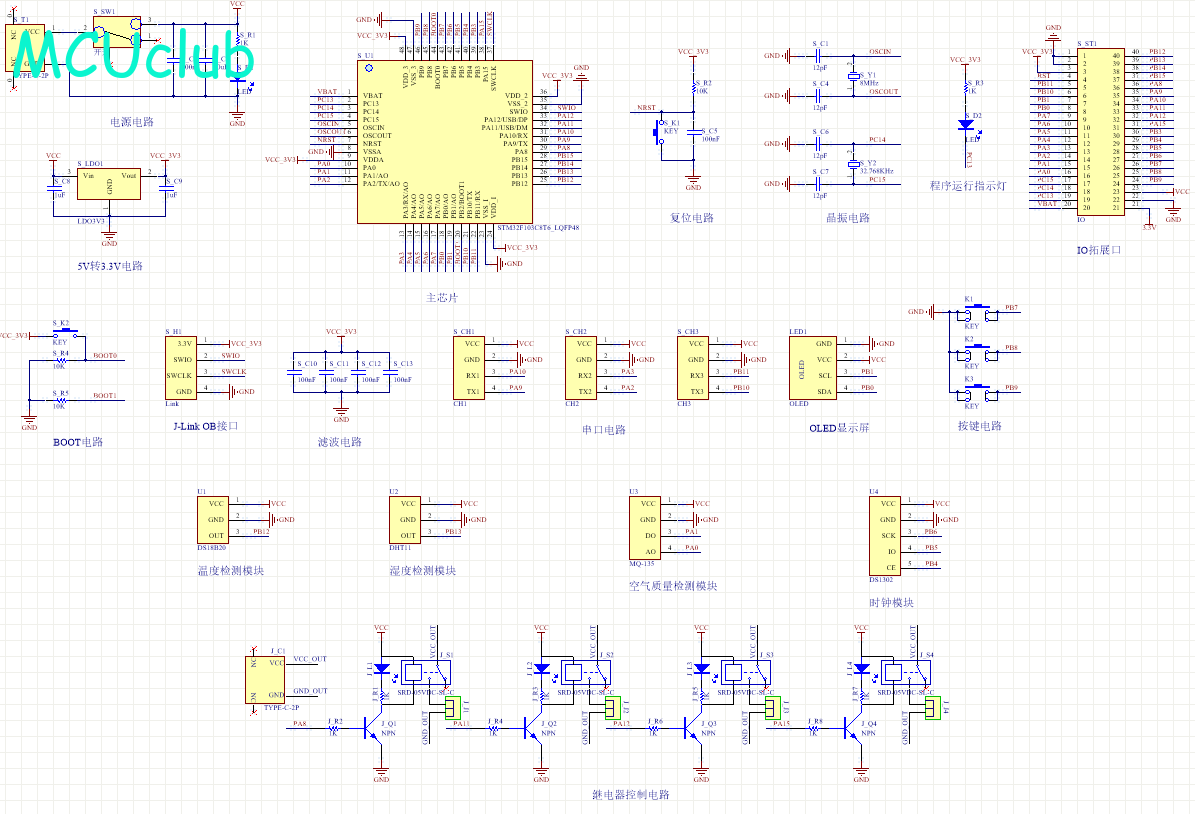Click the 时钟模块 caption
Viewport: 1195px width, 814px height.
(x=892, y=602)
